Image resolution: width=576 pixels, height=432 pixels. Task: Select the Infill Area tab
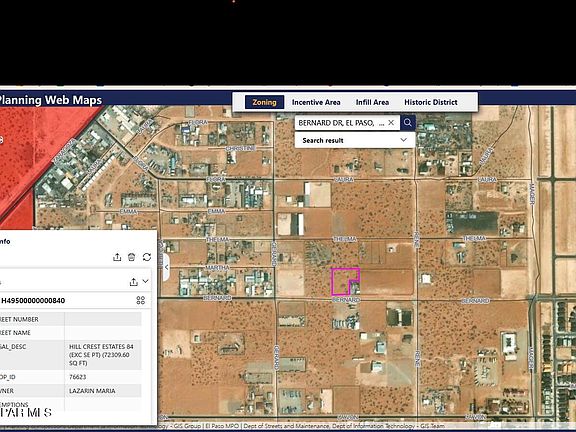[372, 102]
